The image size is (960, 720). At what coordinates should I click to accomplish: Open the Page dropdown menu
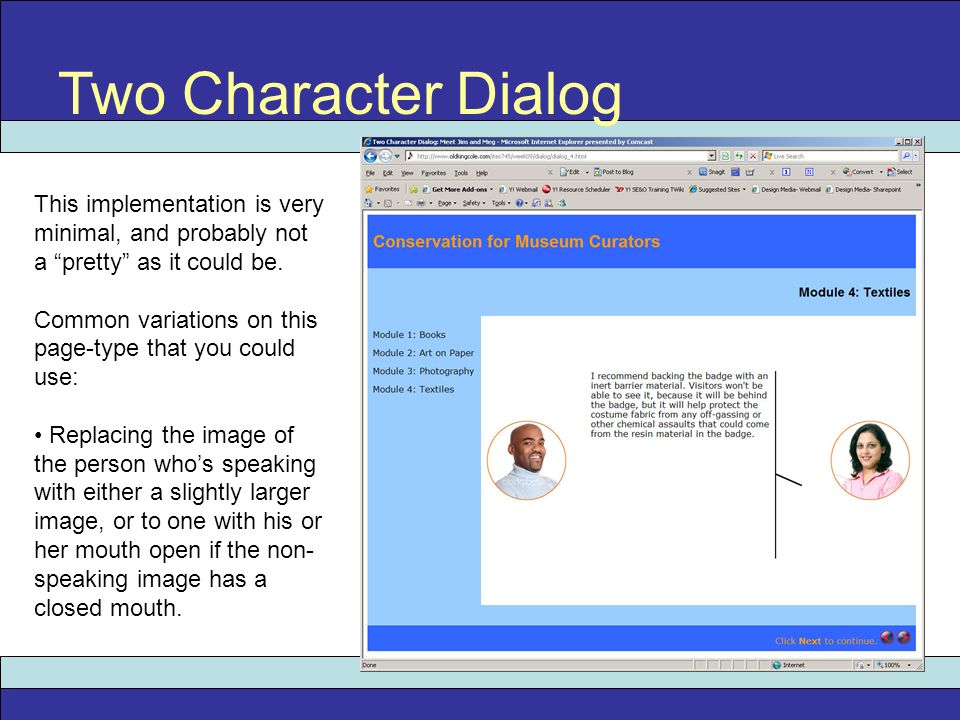(x=447, y=203)
